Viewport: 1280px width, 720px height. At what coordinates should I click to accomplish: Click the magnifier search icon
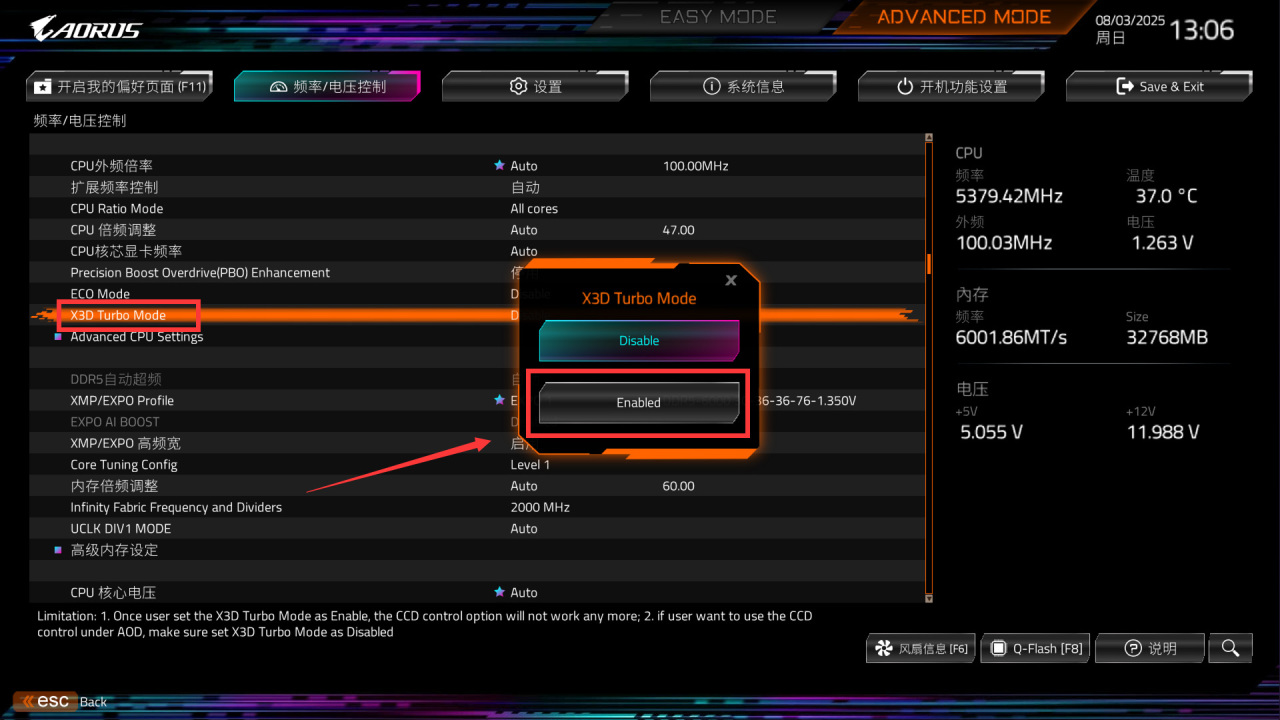tap(1230, 648)
